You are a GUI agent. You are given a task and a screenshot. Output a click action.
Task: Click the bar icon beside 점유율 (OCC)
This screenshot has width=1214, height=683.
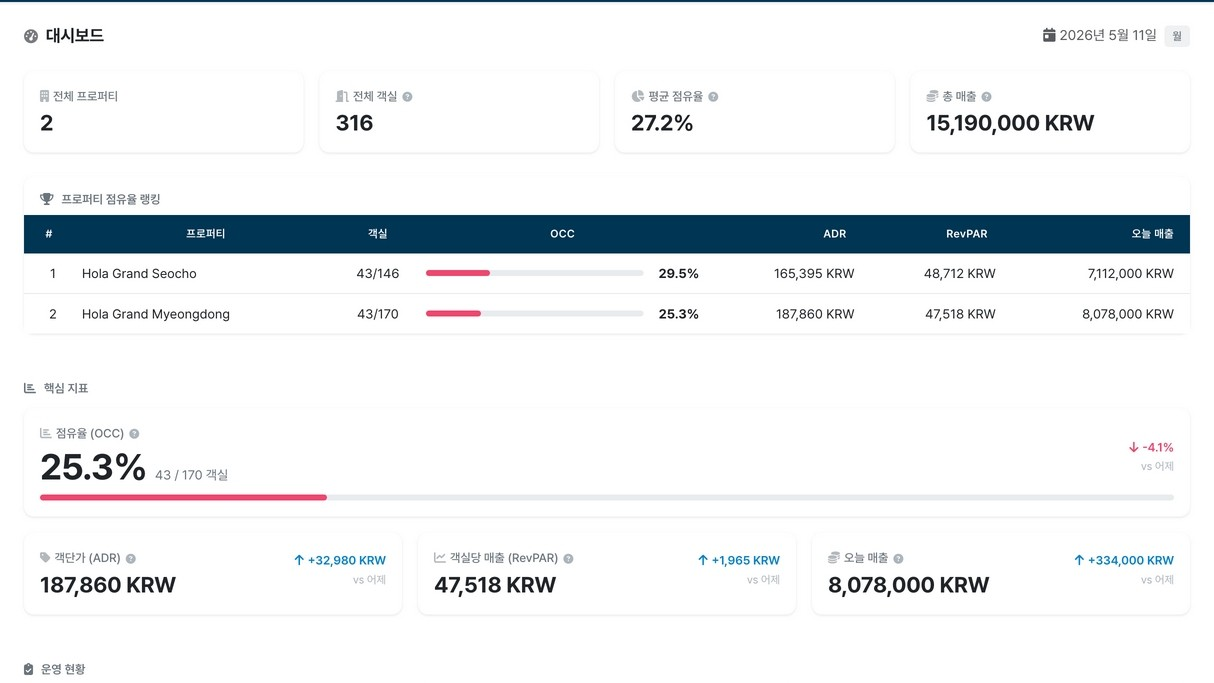tap(45, 434)
